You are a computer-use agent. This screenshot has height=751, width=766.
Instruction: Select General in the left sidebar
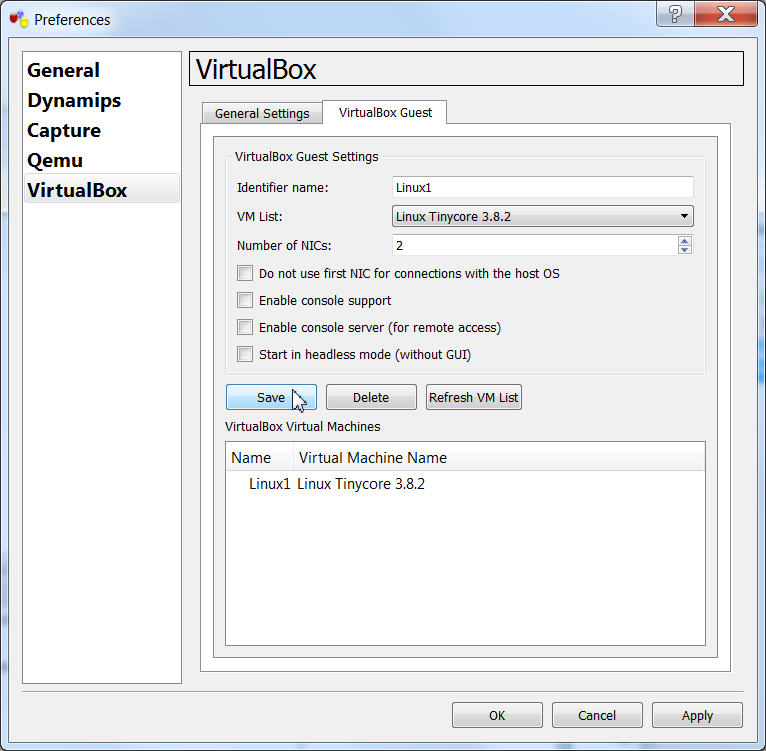tap(64, 70)
